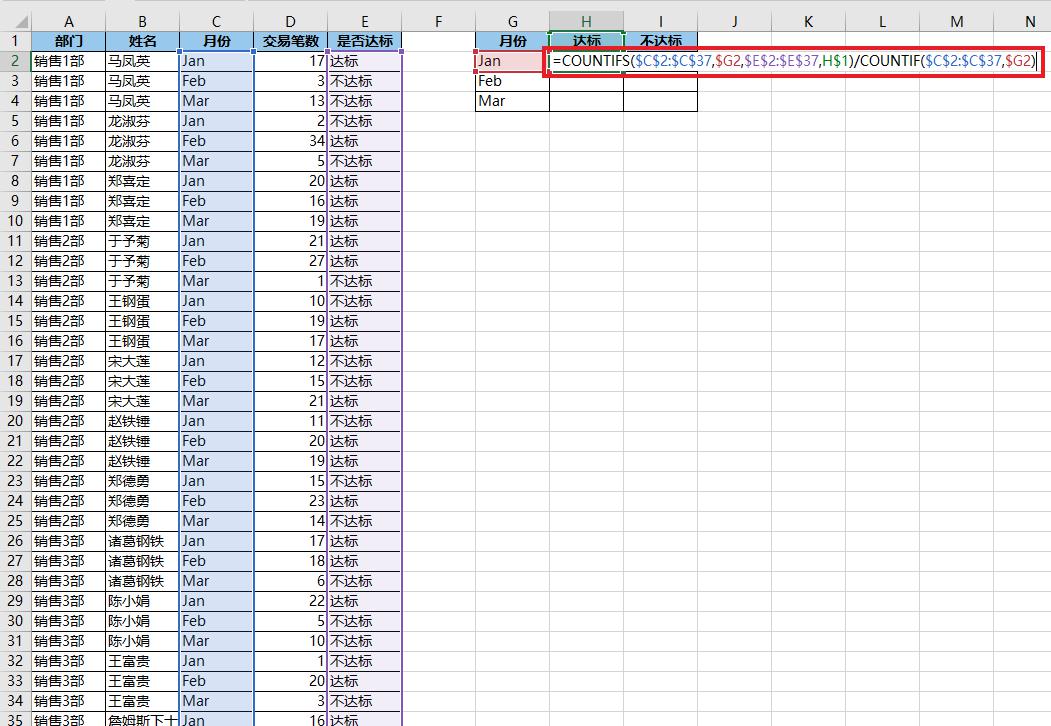The image size is (1051, 726).
Task: Click transaction count 6 in row 28
Action: click(290, 581)
